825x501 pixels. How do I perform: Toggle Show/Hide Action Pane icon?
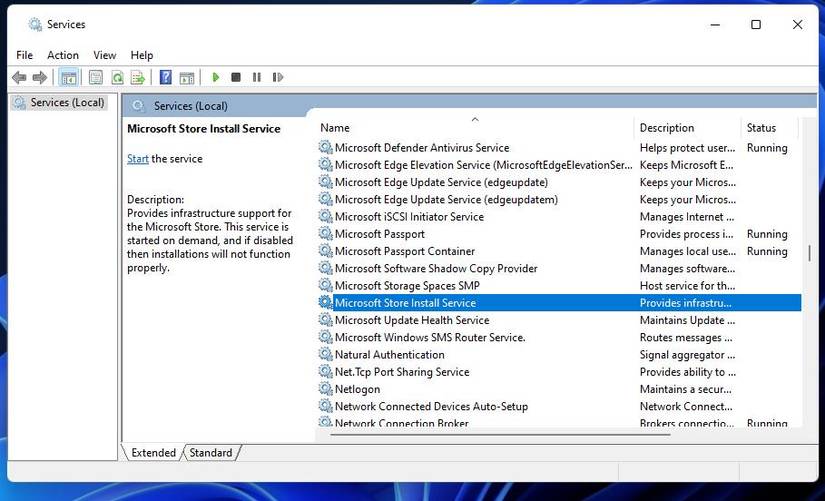click(187, 77)
